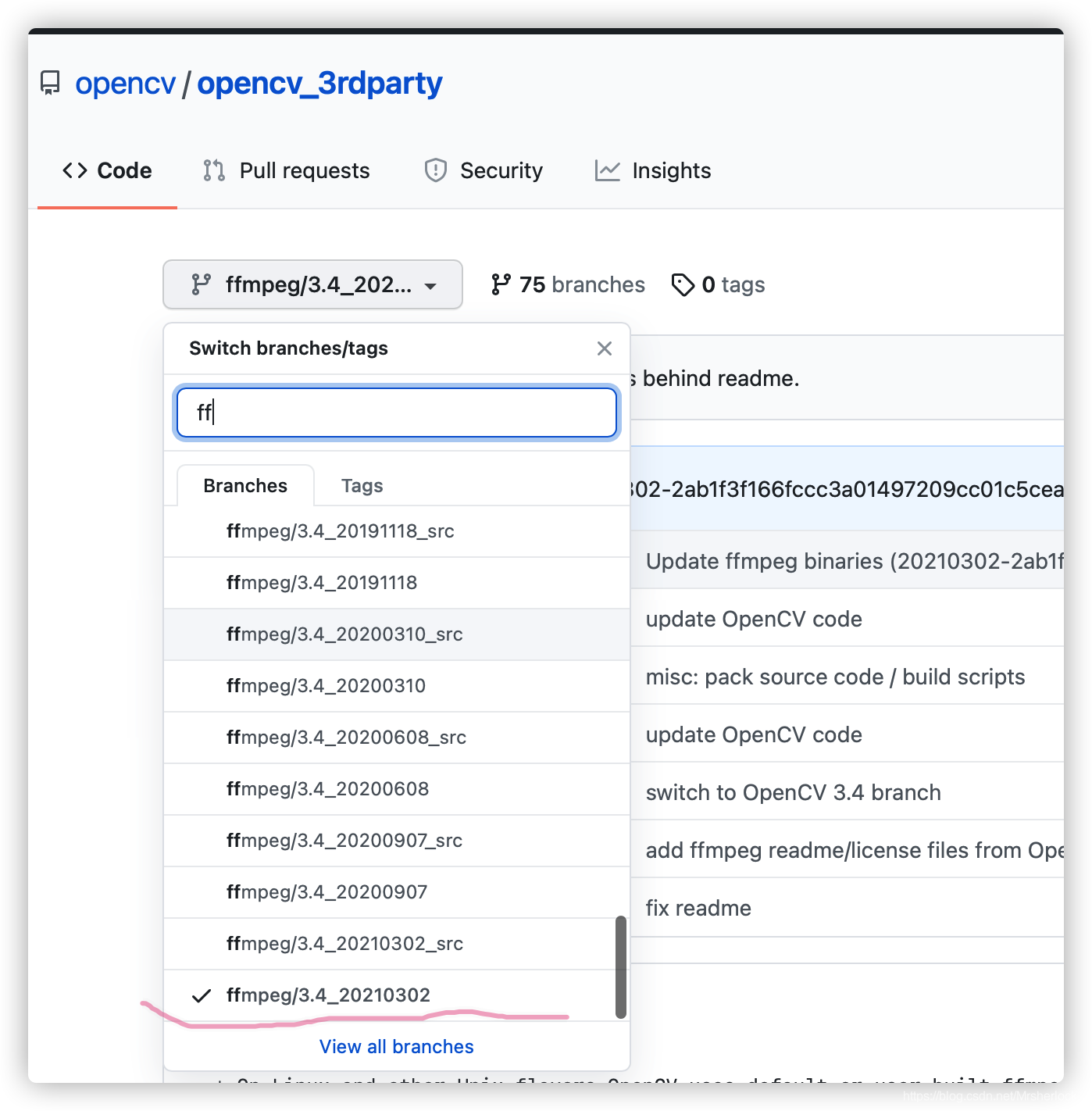This screenshot has height=1111, width=1092.
Task: View the 75 branches link
Action: pos(568,284)
